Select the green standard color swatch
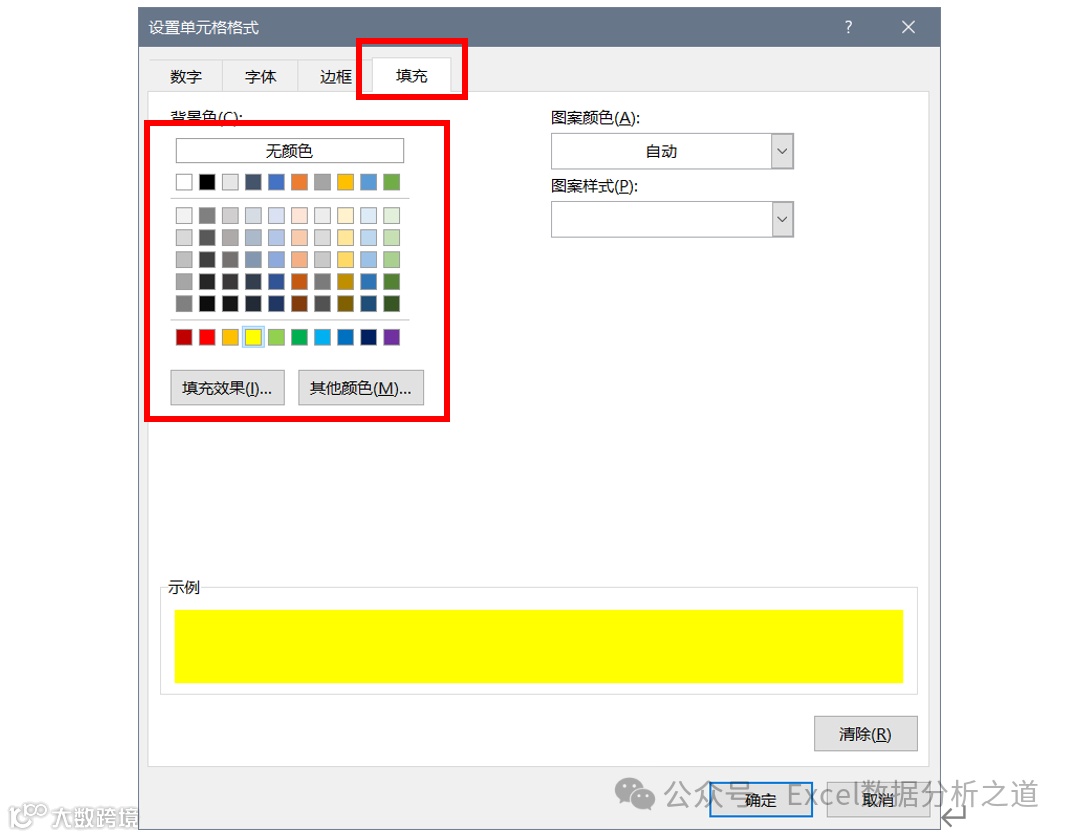1072x837 pixels. coord(299,337)
